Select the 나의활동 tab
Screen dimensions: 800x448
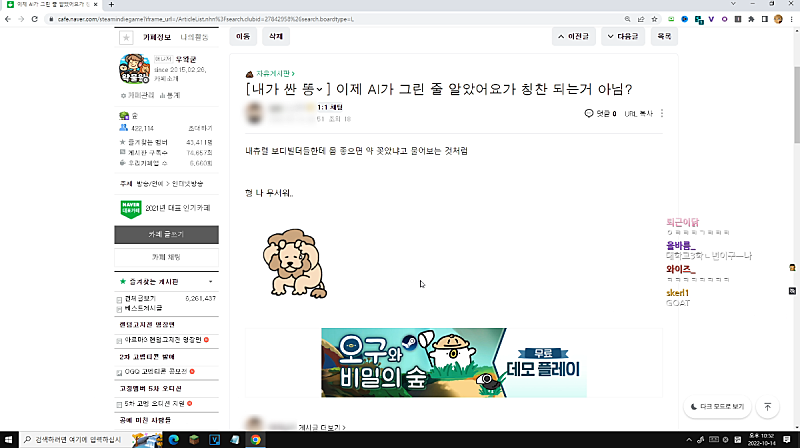pos(194,37)
